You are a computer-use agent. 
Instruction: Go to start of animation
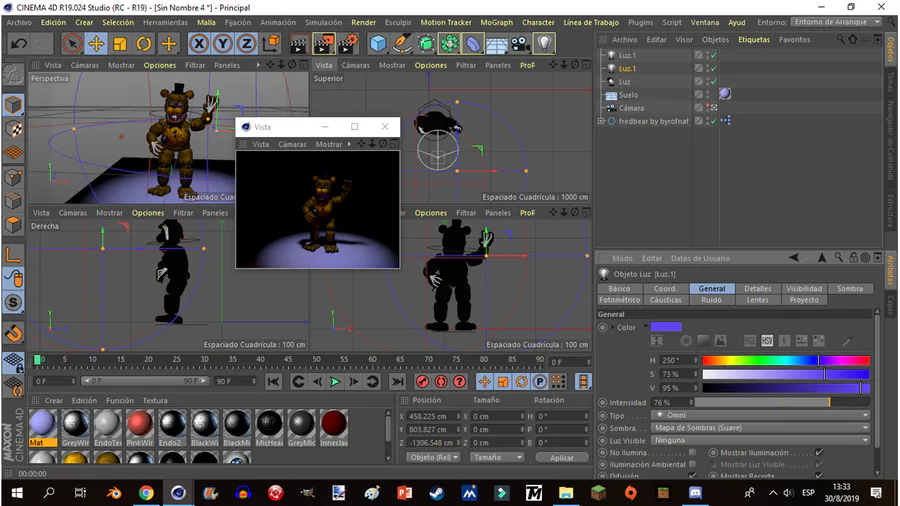(x=274, y=382)
